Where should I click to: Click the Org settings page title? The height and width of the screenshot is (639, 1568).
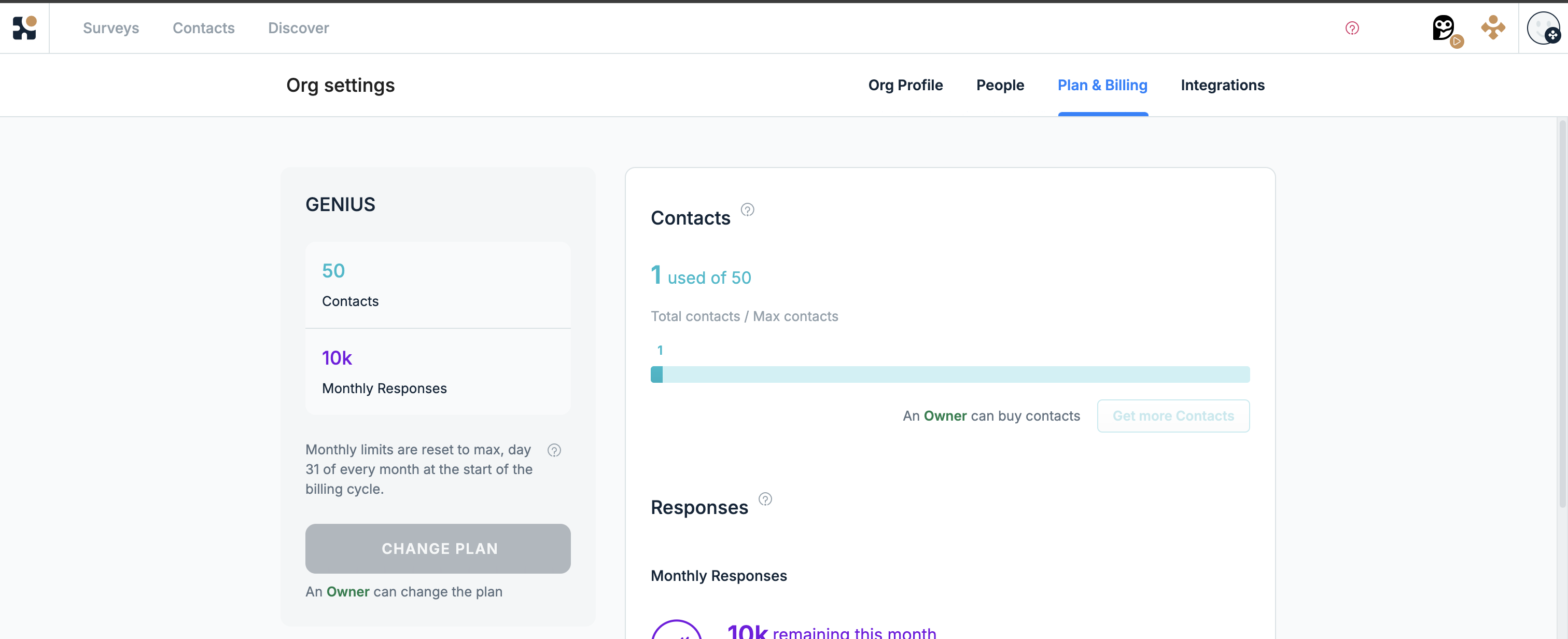pyautogui.click(x=340, y=85)
